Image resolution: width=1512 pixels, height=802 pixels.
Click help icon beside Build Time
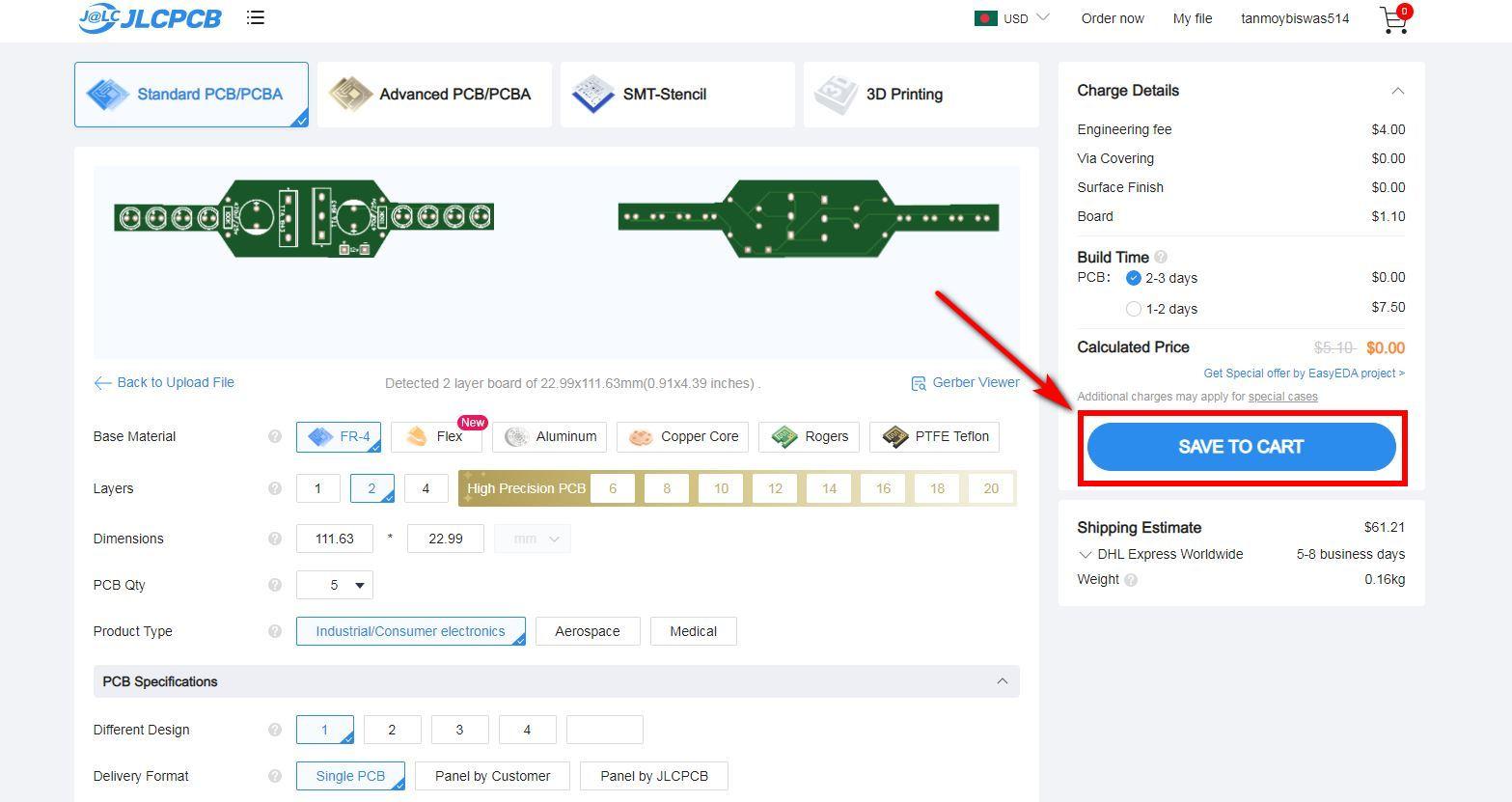[1161, 257]
